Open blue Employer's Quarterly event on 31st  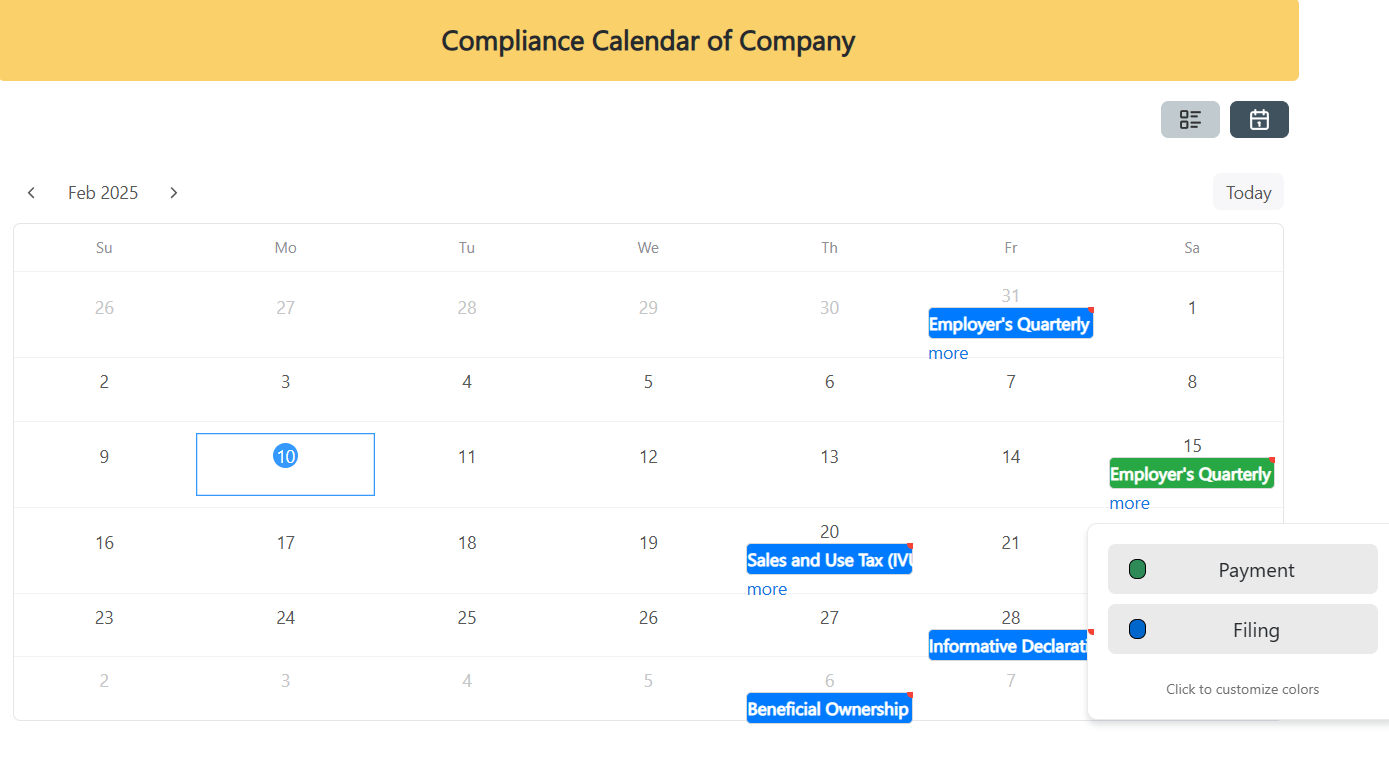1010,323
